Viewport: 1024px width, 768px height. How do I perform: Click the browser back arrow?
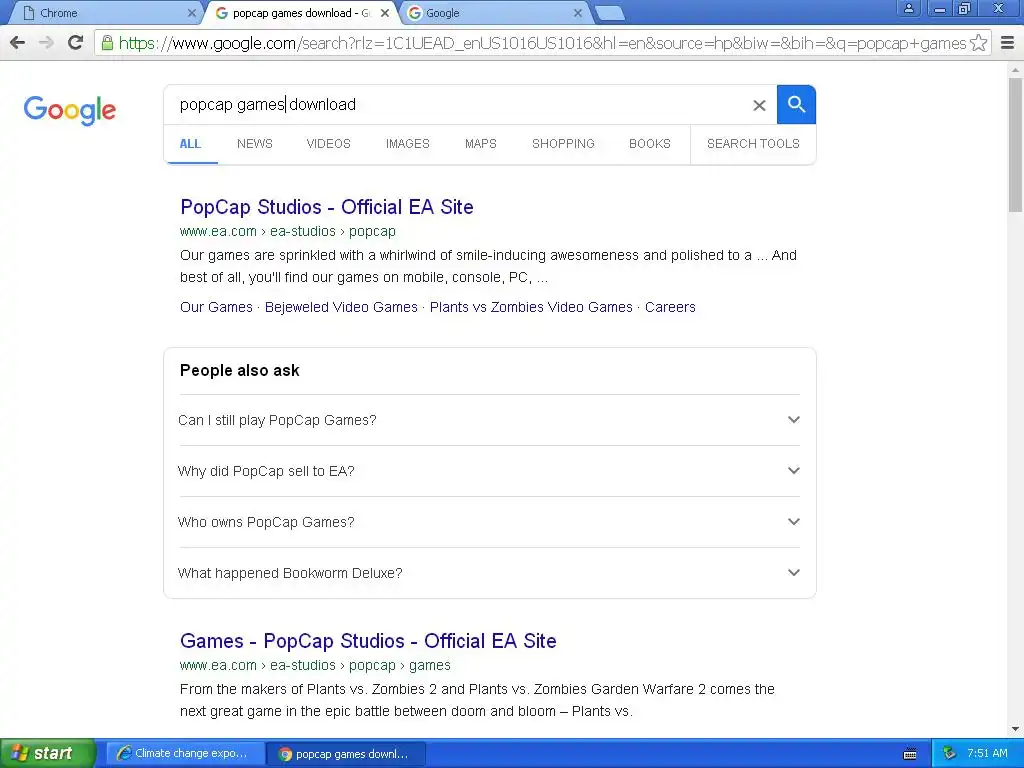(x=18, y=43)
